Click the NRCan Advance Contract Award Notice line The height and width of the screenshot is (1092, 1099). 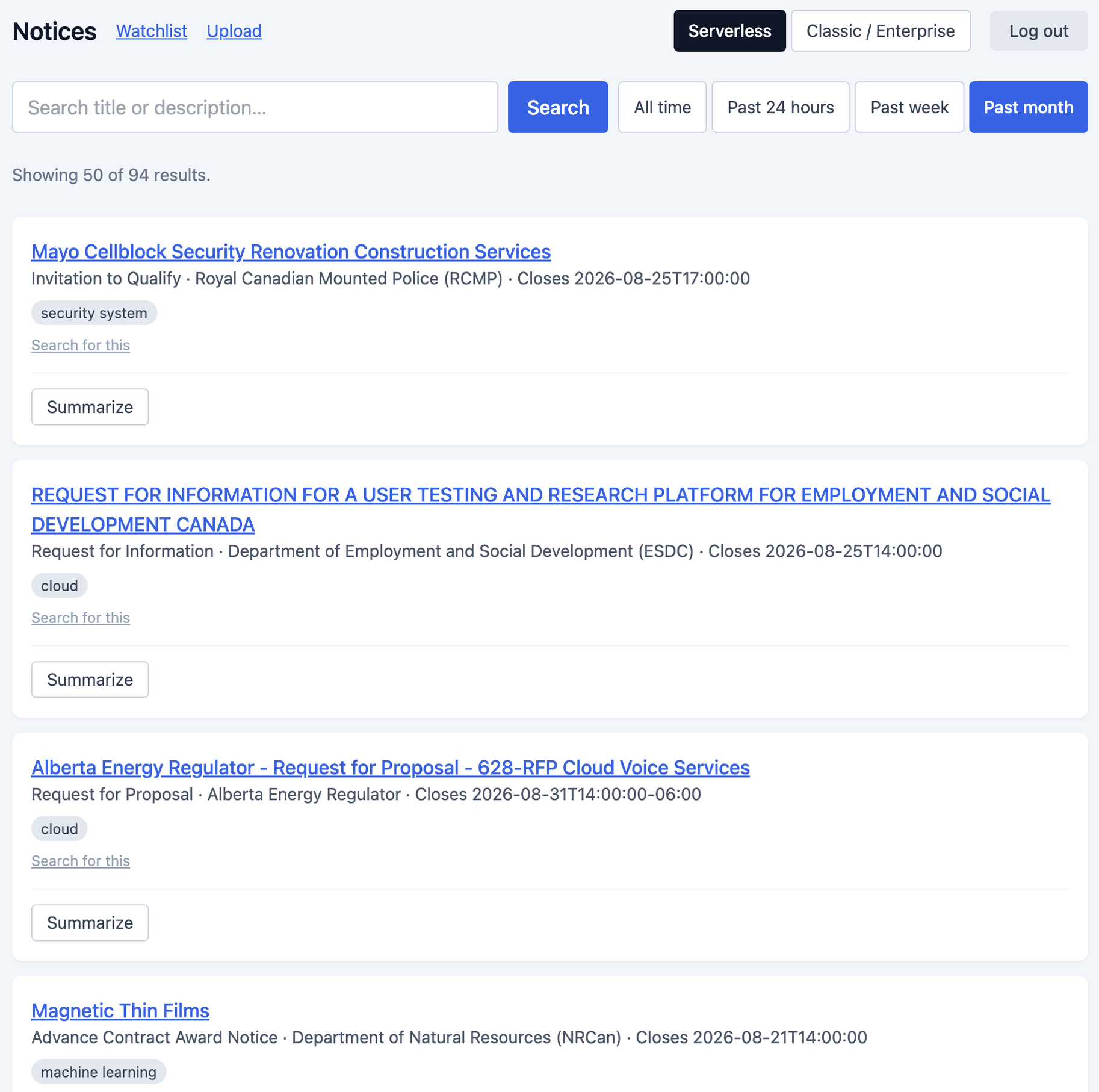click(449, 1038)
